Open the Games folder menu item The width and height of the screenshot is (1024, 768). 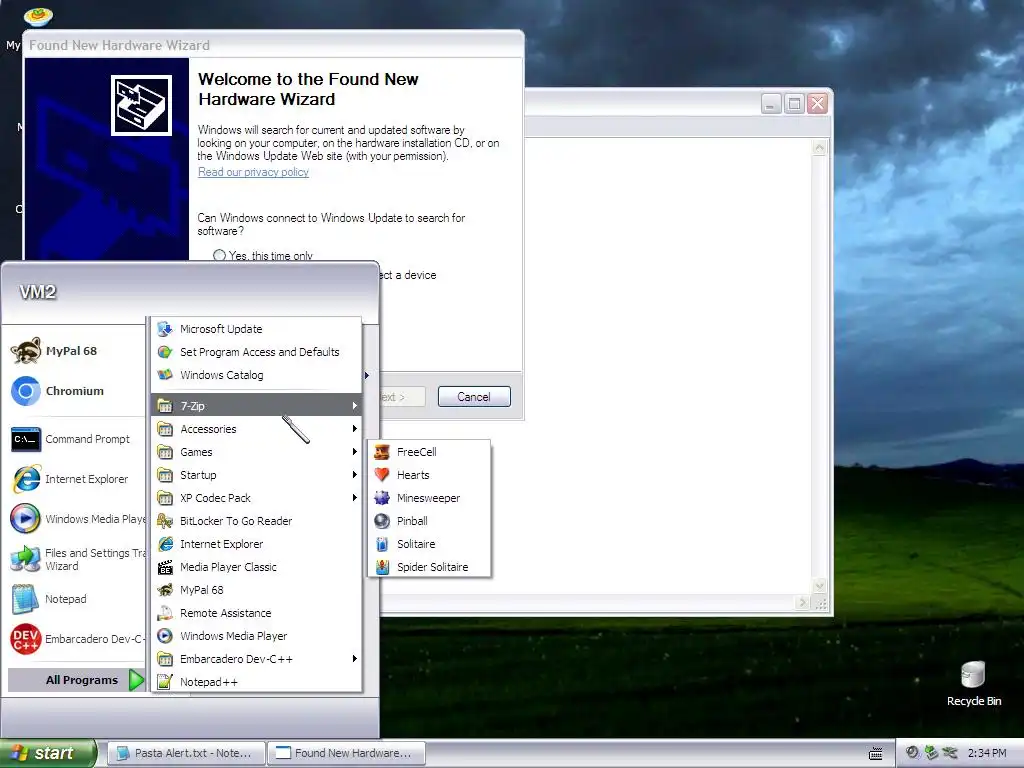tap(256, 452)
